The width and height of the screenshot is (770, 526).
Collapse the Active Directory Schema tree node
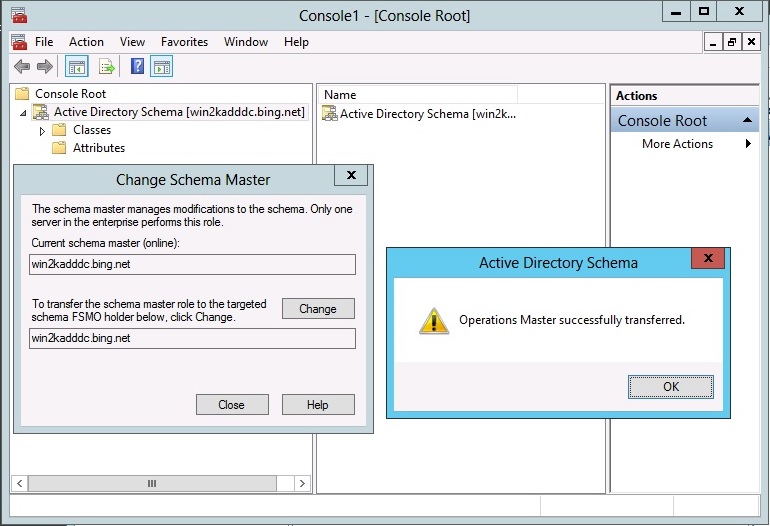pos(23,113)
